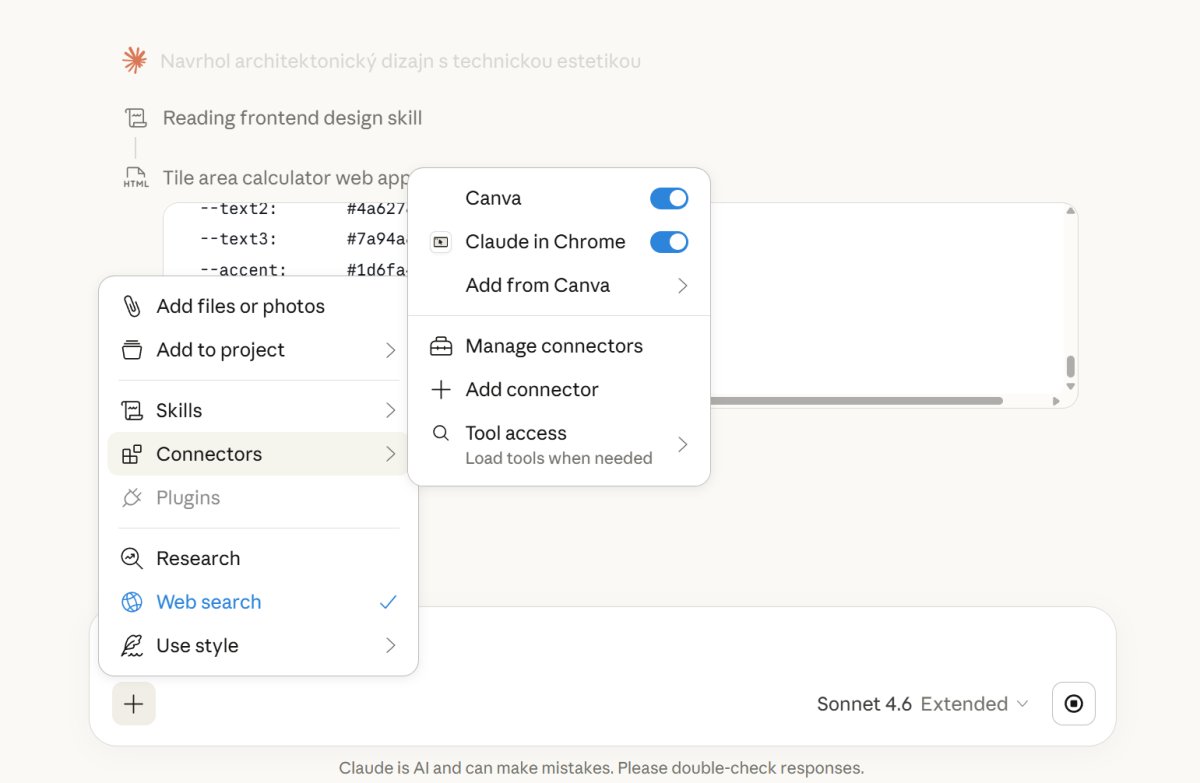Open Reading frontend design skill step
The height and width of the screenshot is (783, 1200).
point(292,118)
